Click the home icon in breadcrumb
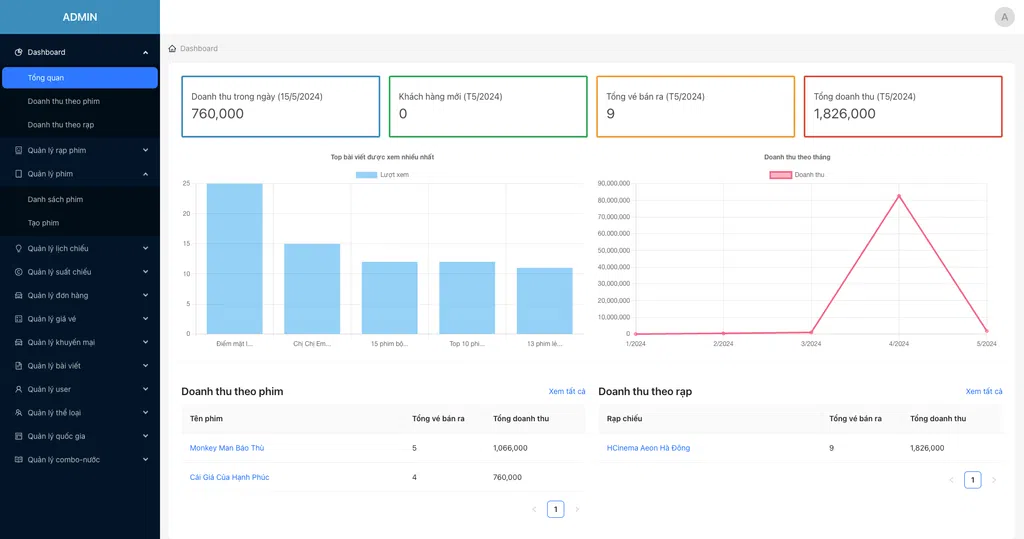The width and height of the screenshot is (1024, 539). tap(172, 48)
